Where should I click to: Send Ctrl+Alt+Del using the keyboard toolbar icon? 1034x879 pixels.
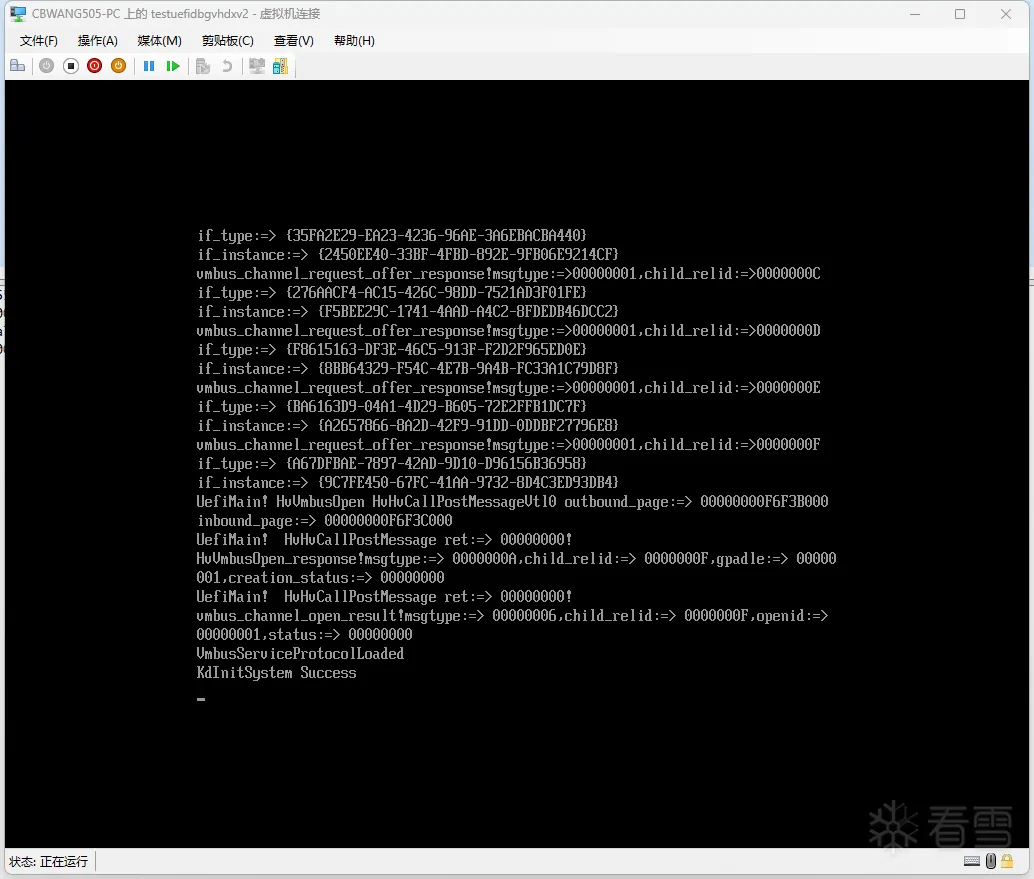(18, 66)
